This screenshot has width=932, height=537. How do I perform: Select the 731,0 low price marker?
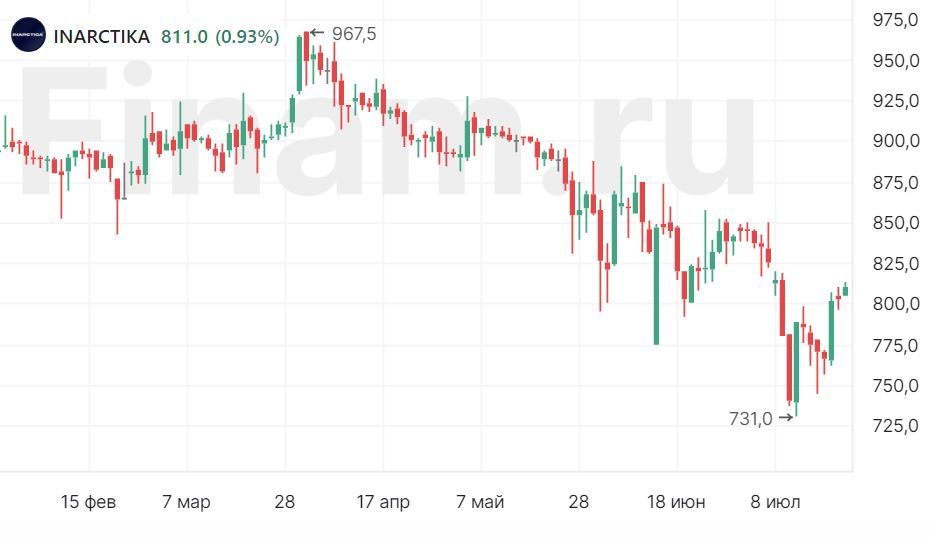point(750,419)
